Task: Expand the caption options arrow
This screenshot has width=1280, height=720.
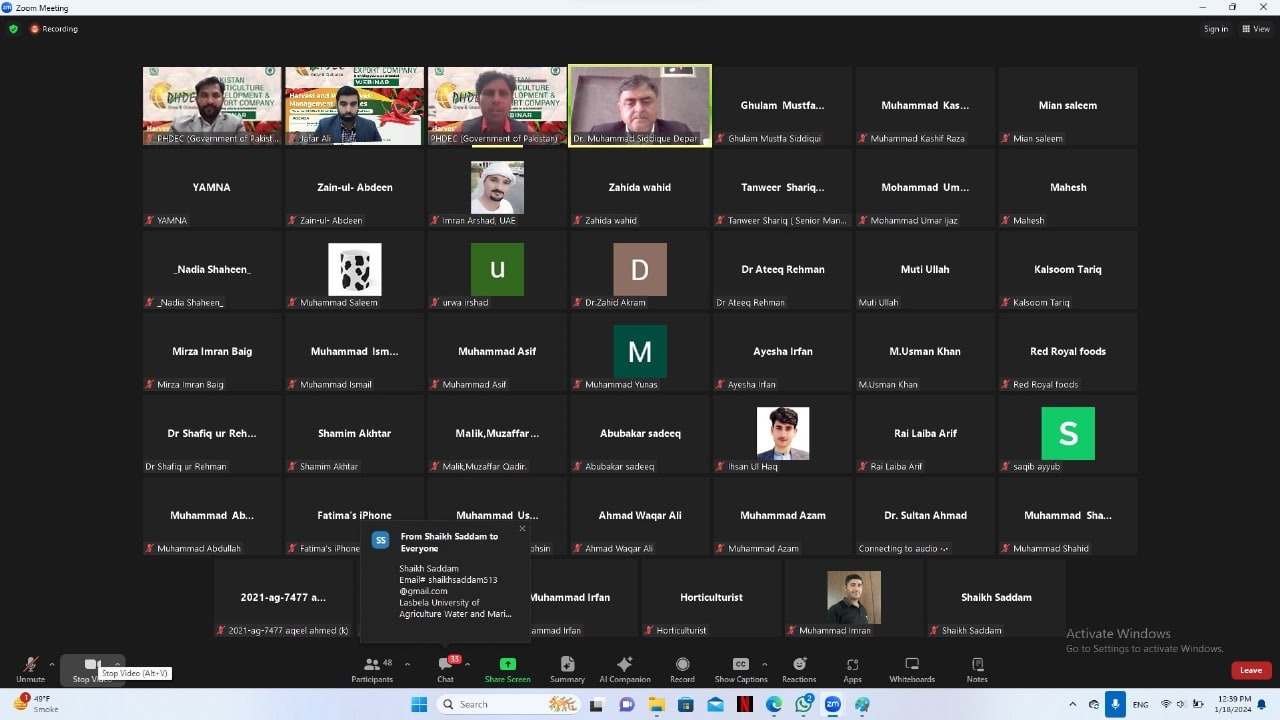Action: 765,664
